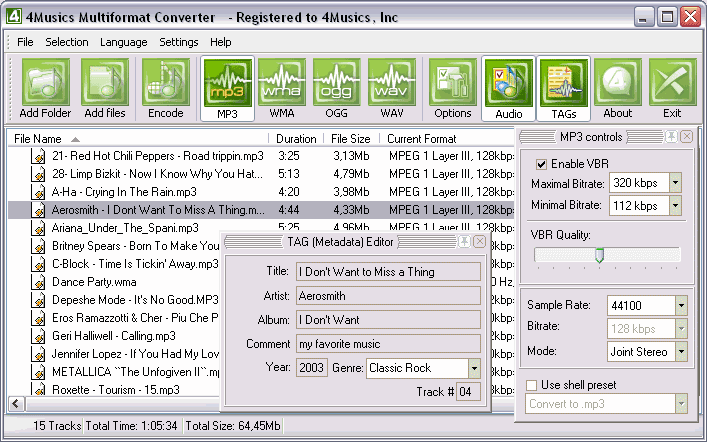
Task: Click the Year field showing 2003
Action: point(312,368)
